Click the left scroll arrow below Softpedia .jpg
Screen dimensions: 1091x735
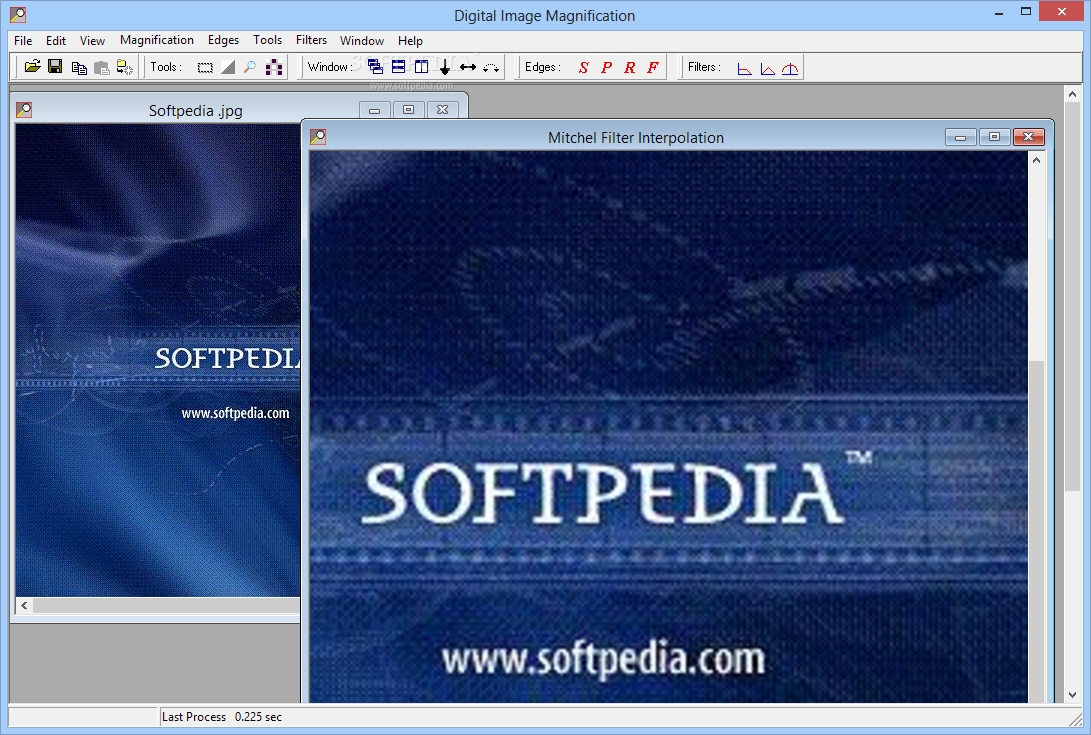pos(22,606)
